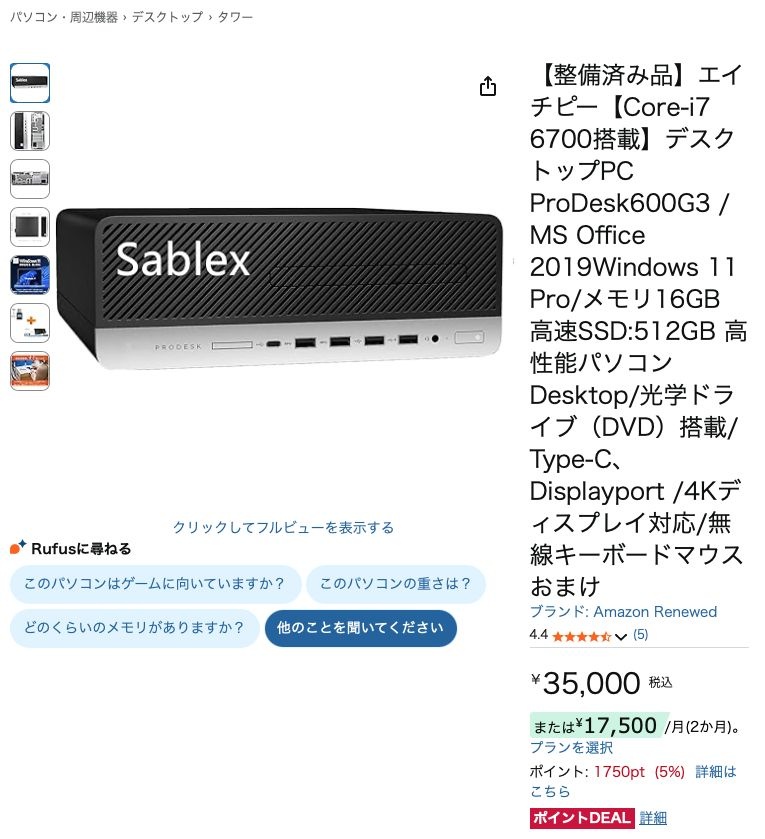Select the third thumbnail showing rear ports
The height and width of the screenshot is (839, 765).
(x=30, y=179)
